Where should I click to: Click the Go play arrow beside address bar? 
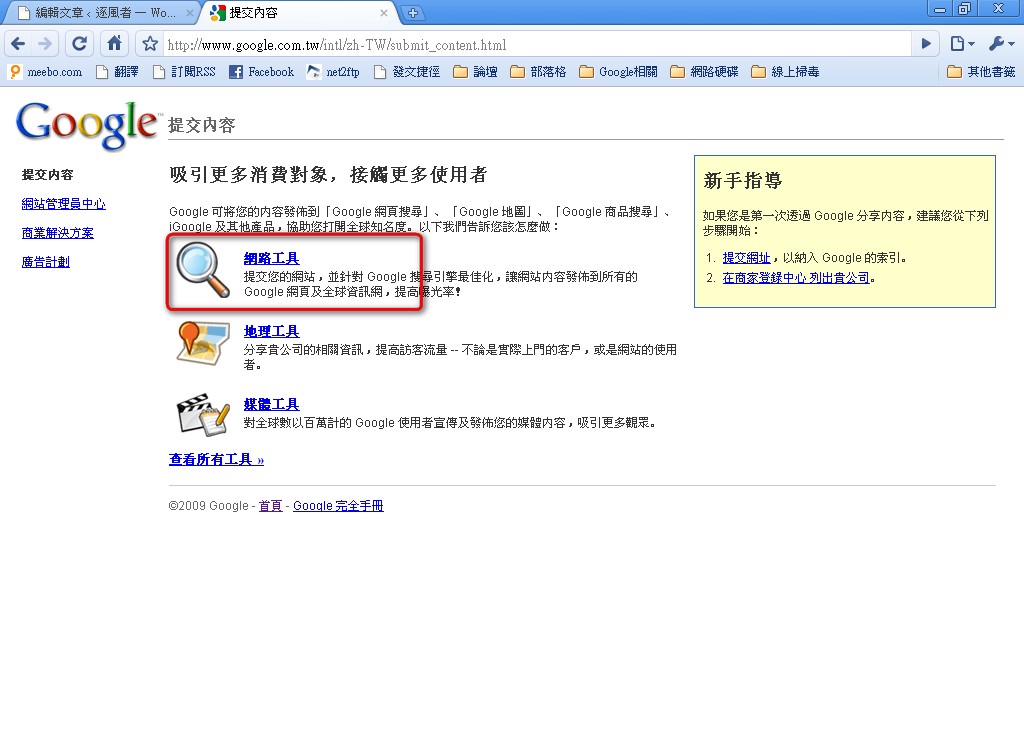[926, 44]
